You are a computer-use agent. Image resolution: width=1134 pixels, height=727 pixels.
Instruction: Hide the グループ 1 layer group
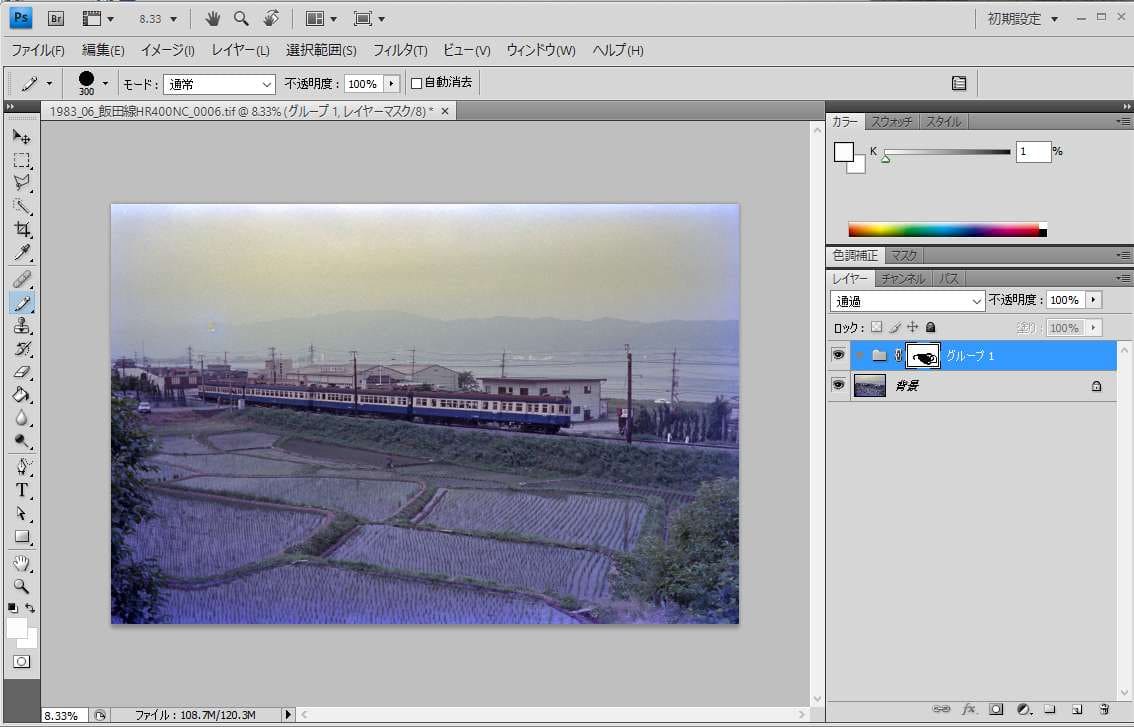pyautogui.click(x=838, y=355)
